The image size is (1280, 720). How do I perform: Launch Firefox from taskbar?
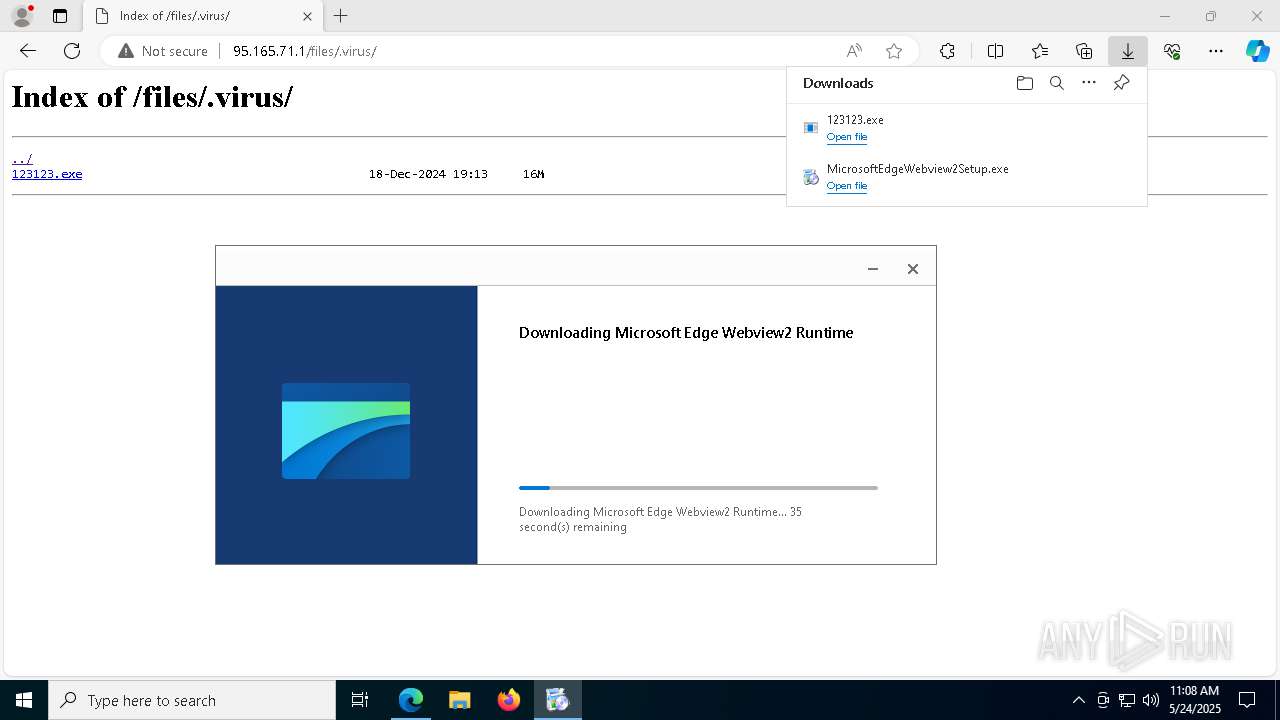click(509, 700)
